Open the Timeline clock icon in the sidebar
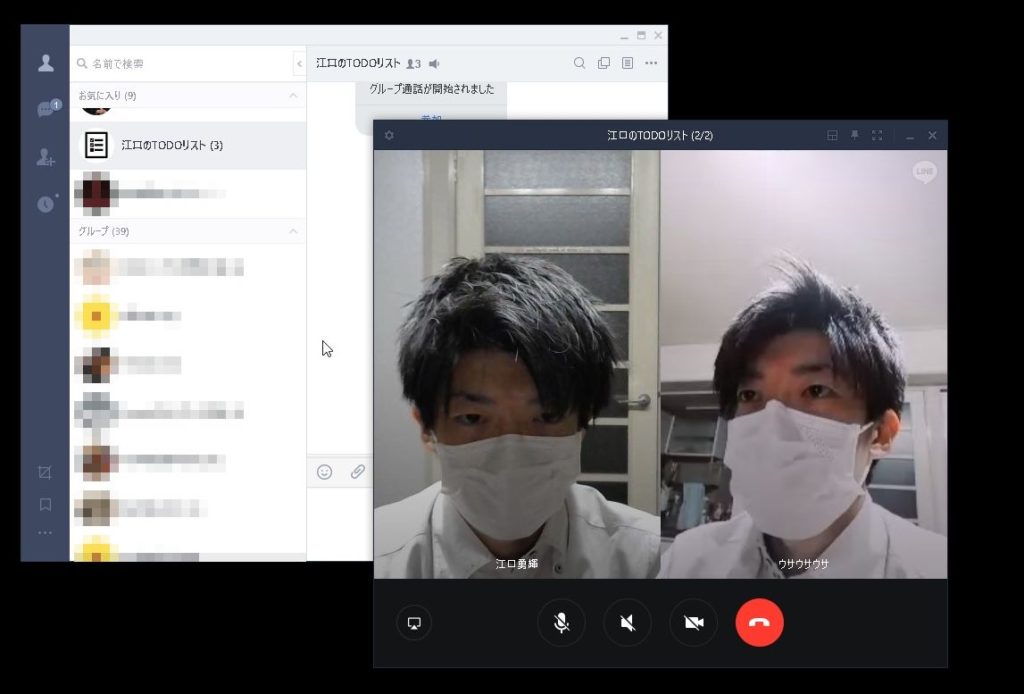Image resolution: width=1024 pixels, height=694 pixels. [x=46, y=204]
